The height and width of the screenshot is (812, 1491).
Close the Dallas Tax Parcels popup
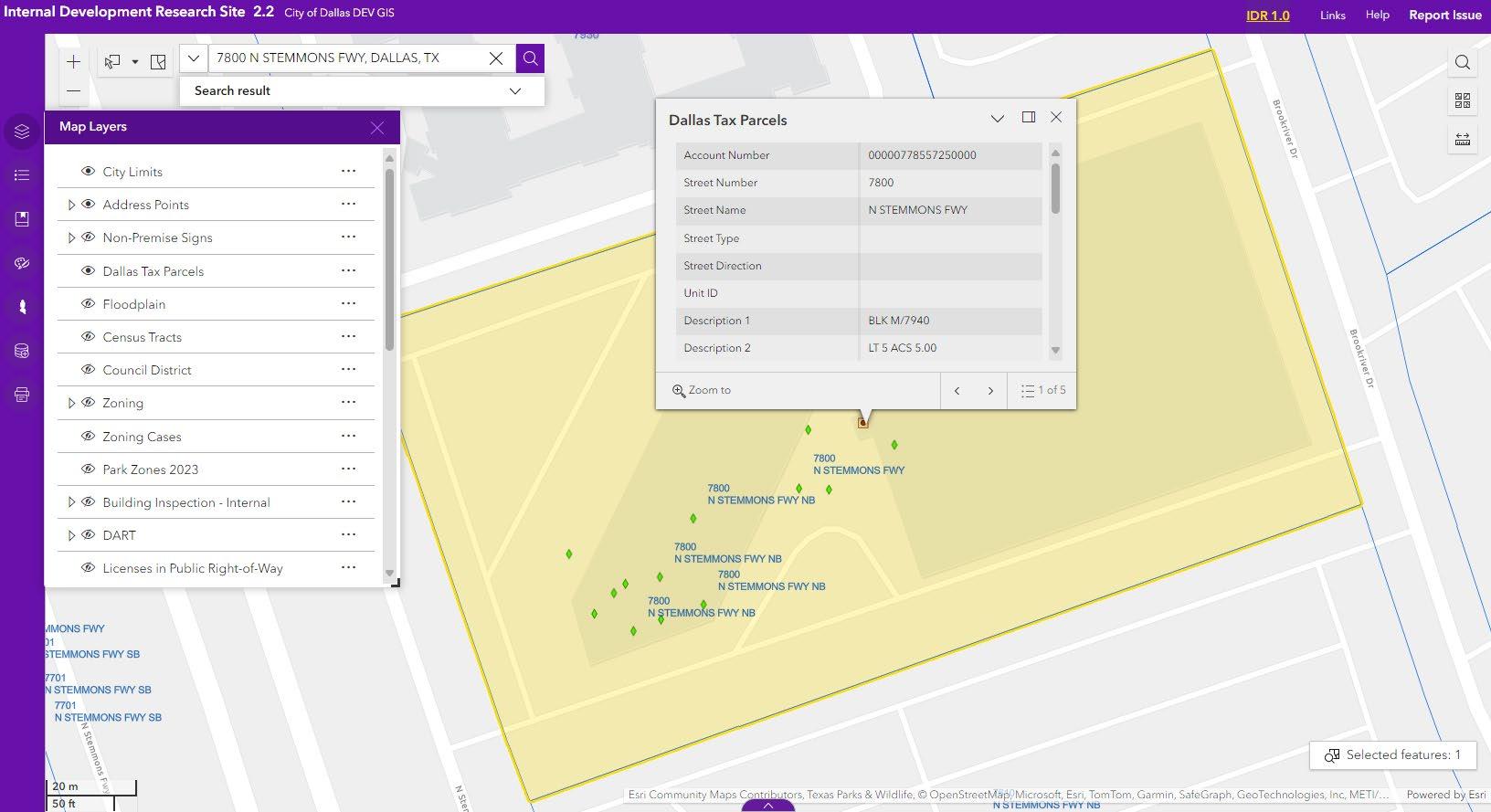click(x=1056, y=117)
